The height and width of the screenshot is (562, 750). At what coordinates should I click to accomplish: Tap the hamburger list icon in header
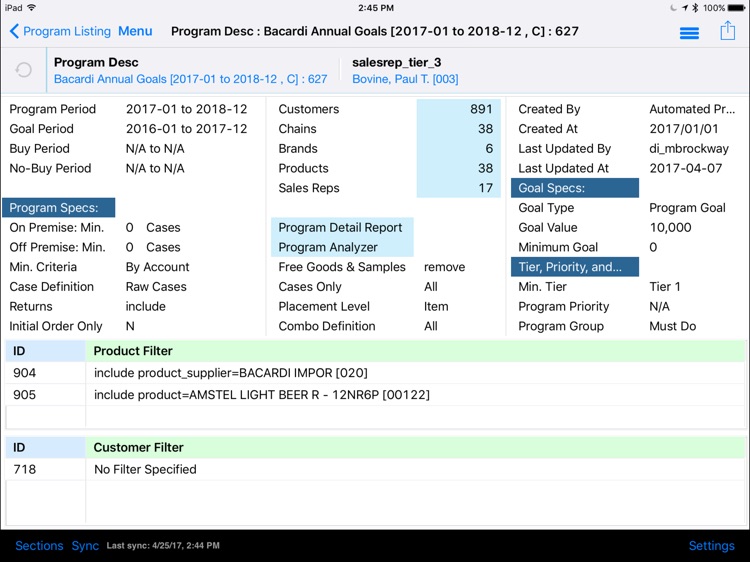(x=689, y=32)
